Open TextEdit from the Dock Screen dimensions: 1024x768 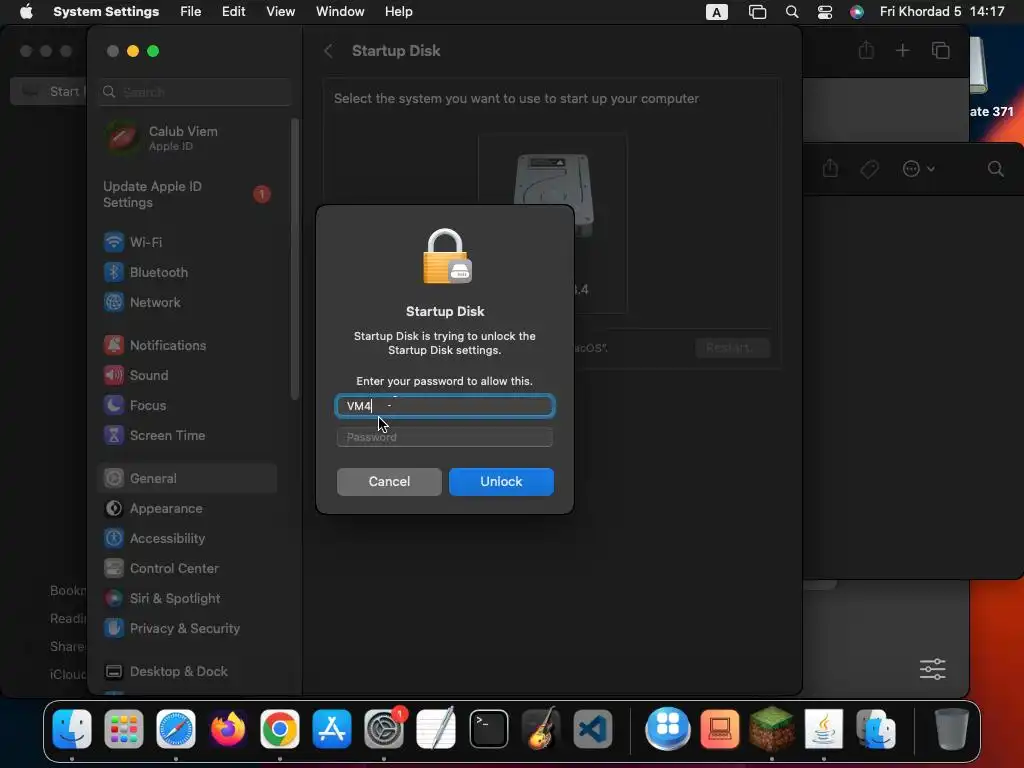click(x=436, y=728)
